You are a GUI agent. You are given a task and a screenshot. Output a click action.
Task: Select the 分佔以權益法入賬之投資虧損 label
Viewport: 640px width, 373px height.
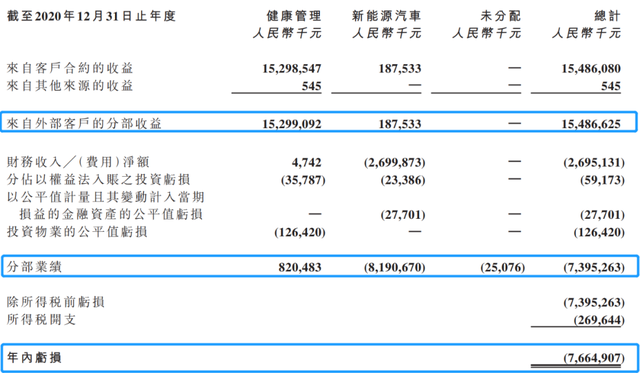[98, 180]
